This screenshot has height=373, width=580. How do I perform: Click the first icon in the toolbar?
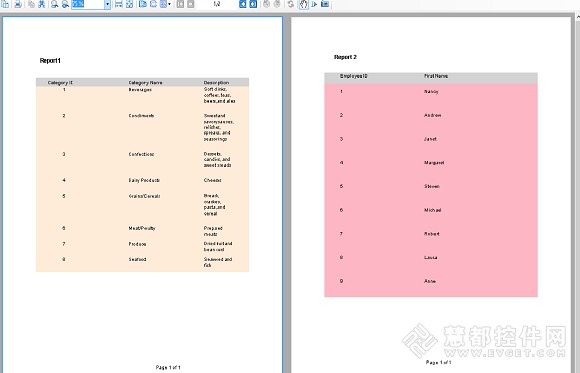6,4
